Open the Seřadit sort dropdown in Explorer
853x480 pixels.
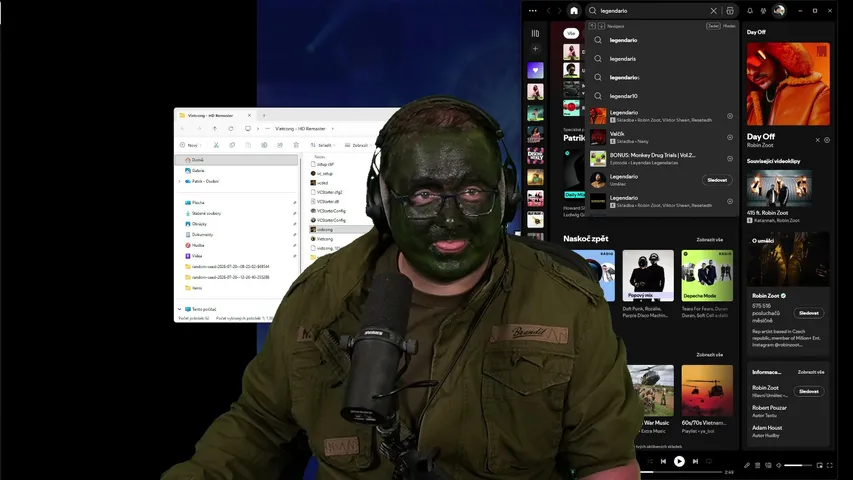pos(323,145)
